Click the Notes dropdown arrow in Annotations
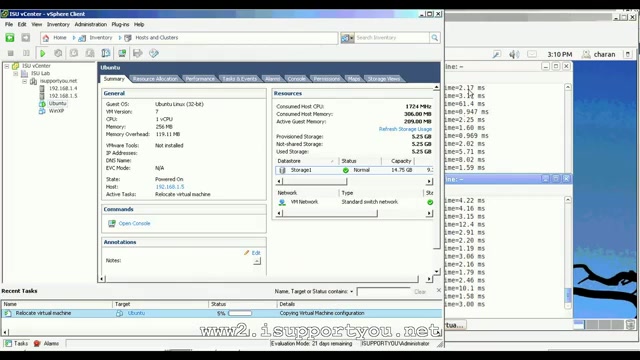The image size is (640, 360). pos(257,261)
